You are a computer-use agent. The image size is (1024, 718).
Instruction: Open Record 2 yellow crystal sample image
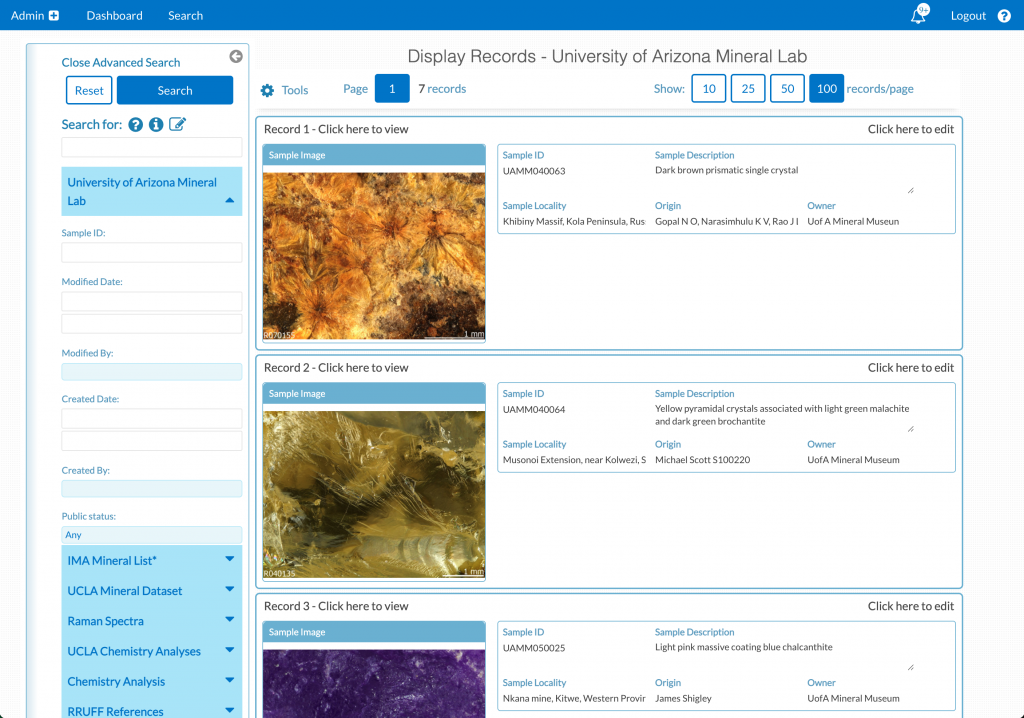pos(374,494)
